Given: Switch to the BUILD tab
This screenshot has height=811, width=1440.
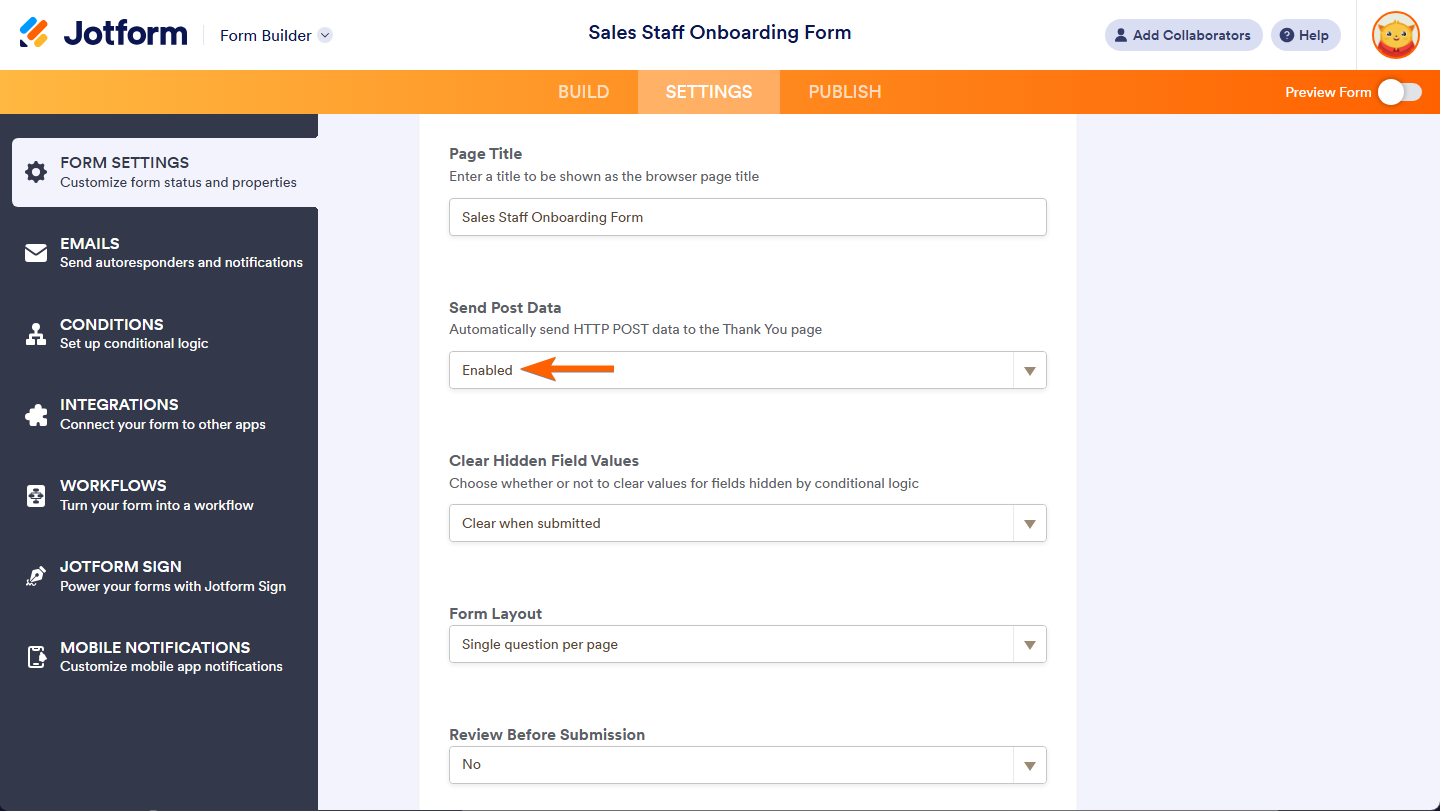Looking at the screenshot, I should pyautogui.click(x=583, y=92).
